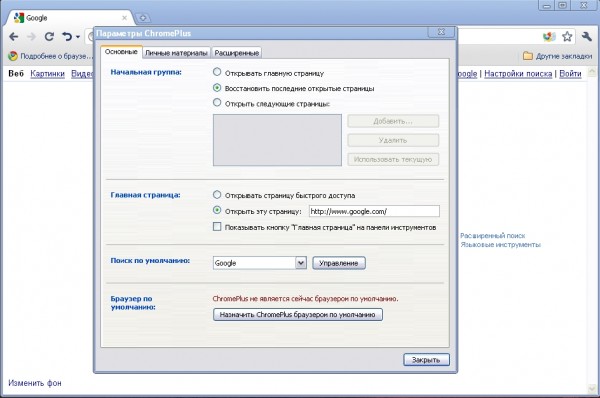Close the Google browser tab
Viewport: 600px width, 398px height.
(124, 18)
